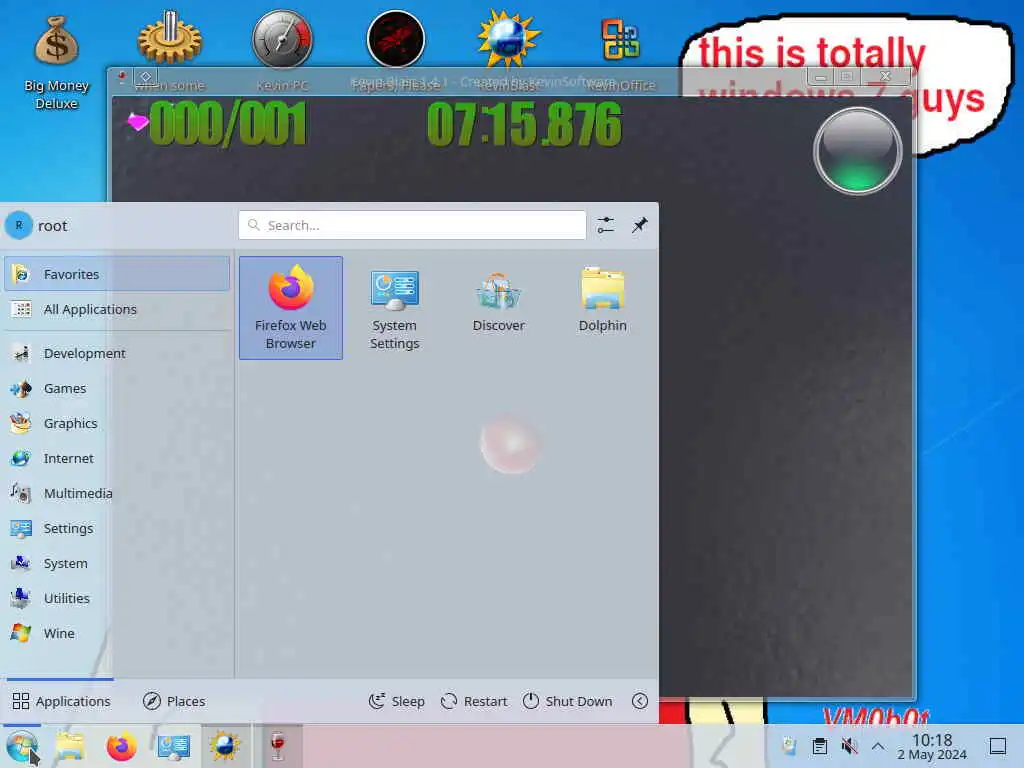Click the root user avatar
The image size is (1024, 768).
click(19, 225)
